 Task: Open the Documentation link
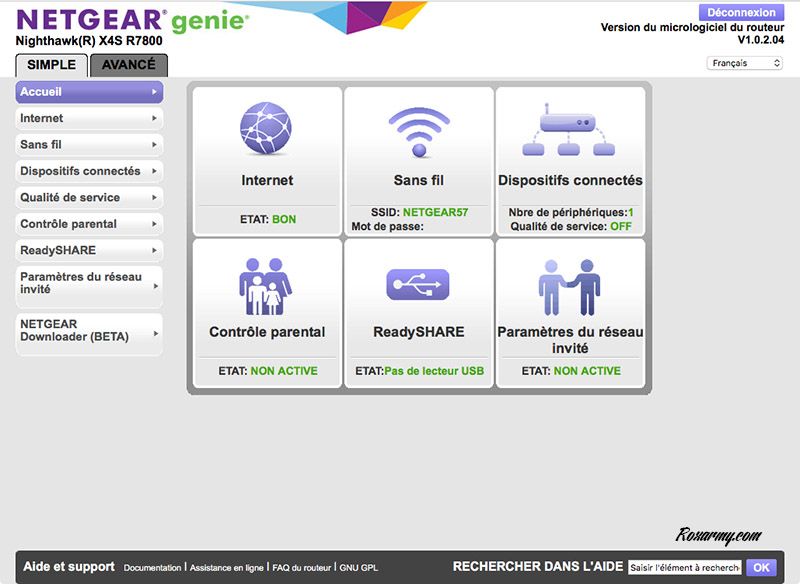pyautogui.click(x=152, y=568)
